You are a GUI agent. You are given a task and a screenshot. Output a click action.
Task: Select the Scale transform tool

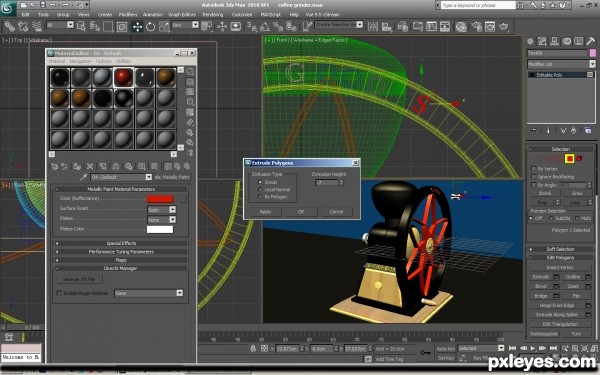(x=164, y=26)
